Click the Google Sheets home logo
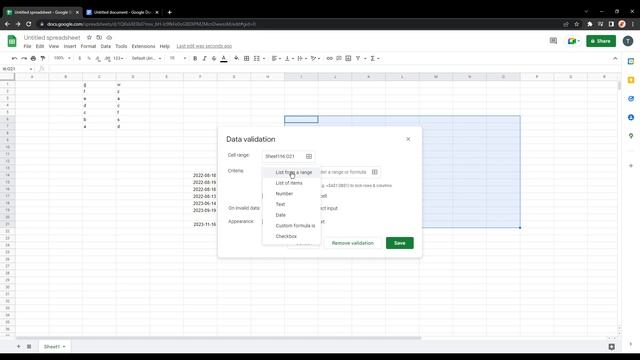This screenshot has width=640, height=360. click(12, 41)
